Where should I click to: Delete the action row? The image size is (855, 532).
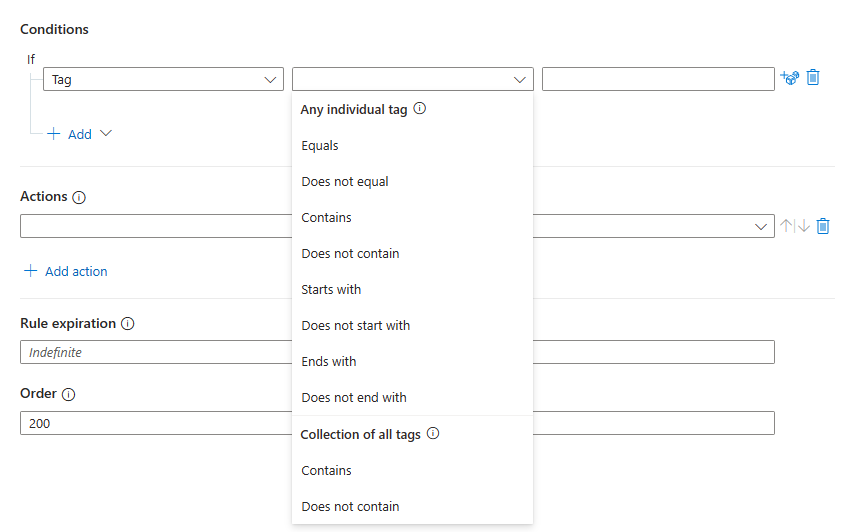(x=823, y=226)
